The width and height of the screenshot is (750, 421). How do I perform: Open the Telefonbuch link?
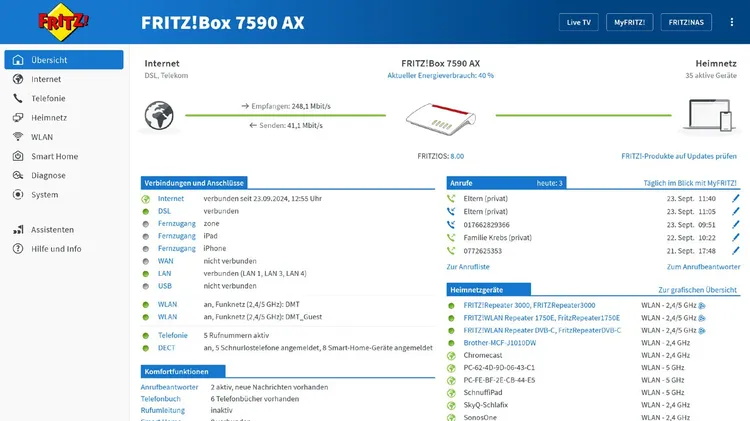[161, 399]
